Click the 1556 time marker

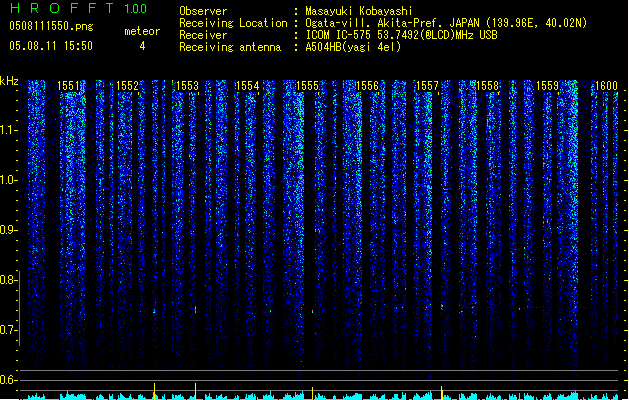click(x=367, y=86)
